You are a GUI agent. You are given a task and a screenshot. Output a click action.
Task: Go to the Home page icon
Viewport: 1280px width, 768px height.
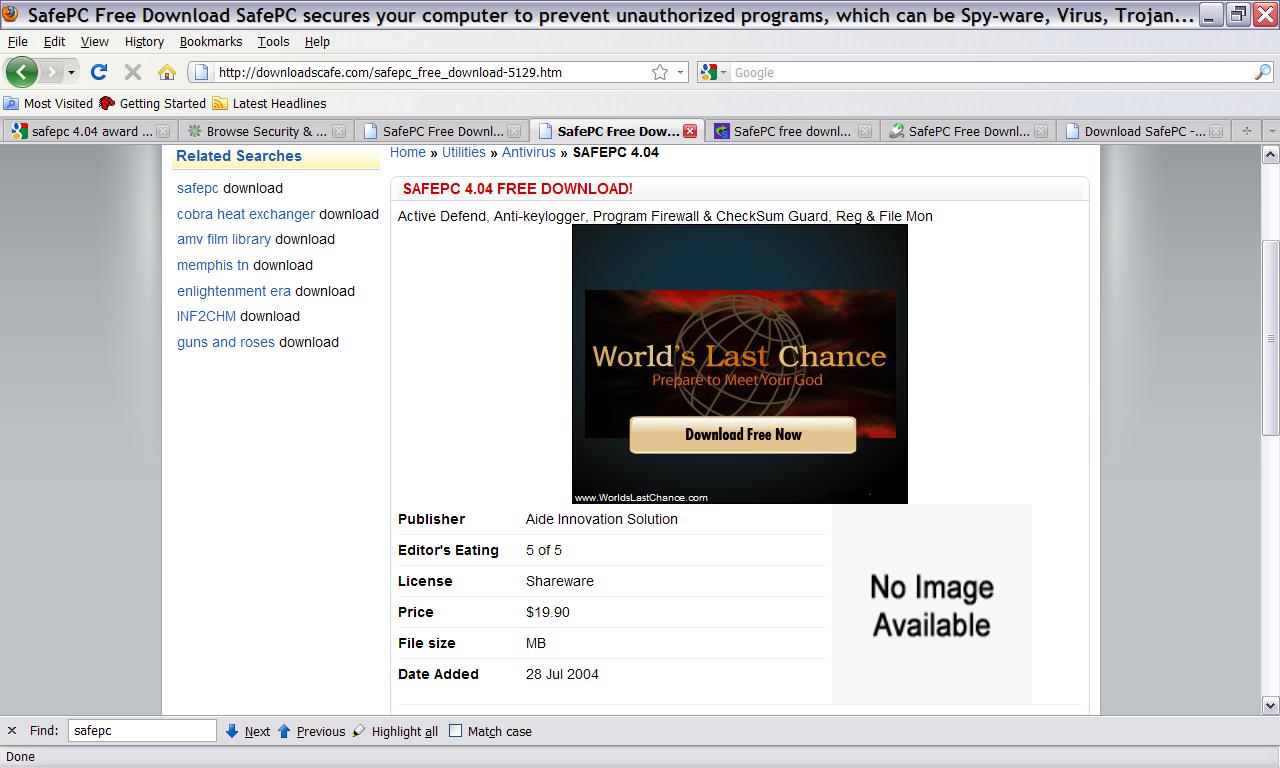167,72
